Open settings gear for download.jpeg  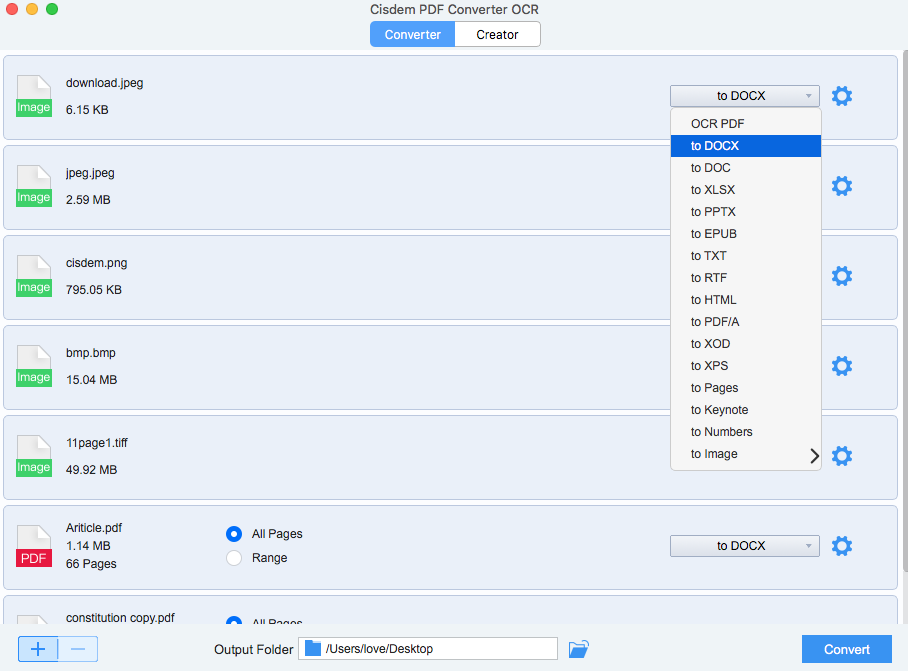(x=841, y=96)
